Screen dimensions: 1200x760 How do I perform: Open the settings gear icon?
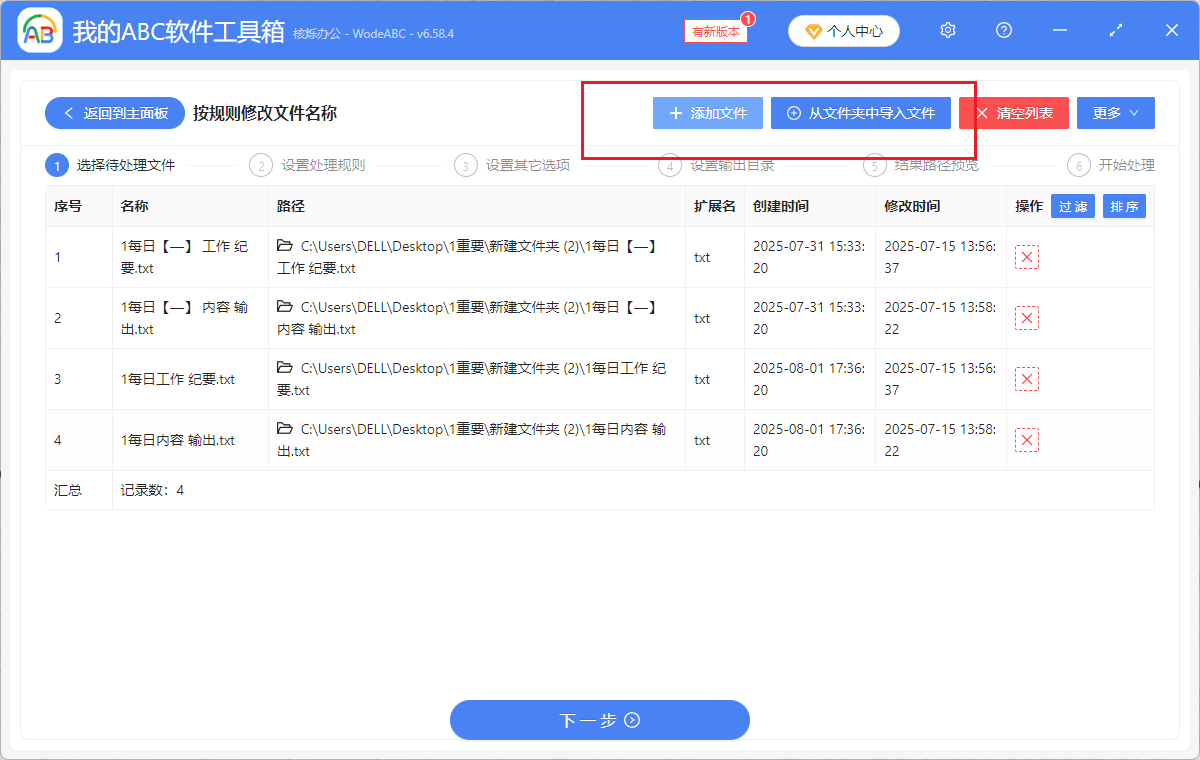point(947,30)
